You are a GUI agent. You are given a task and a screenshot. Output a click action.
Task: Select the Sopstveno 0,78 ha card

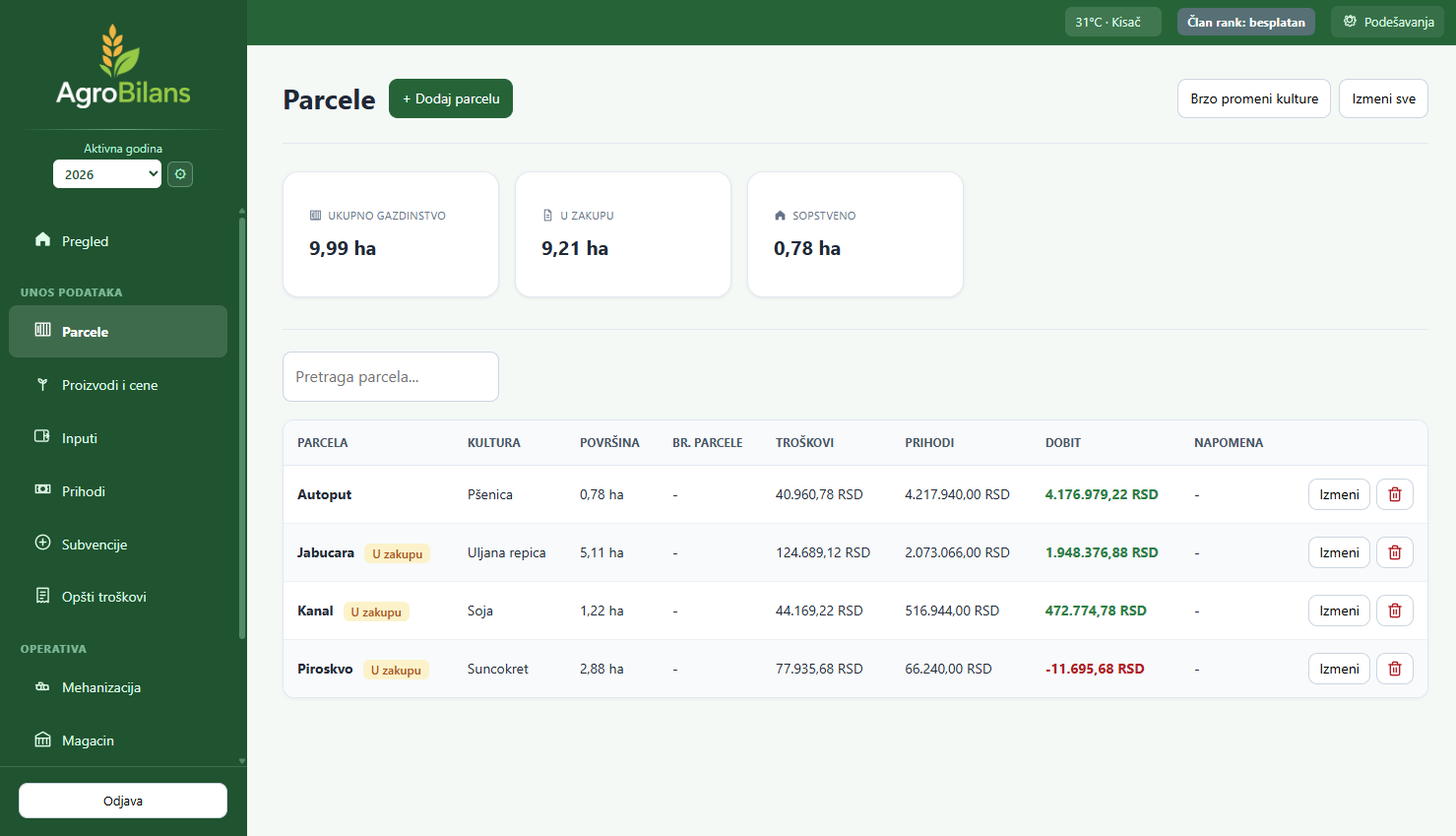coord(855,234)
